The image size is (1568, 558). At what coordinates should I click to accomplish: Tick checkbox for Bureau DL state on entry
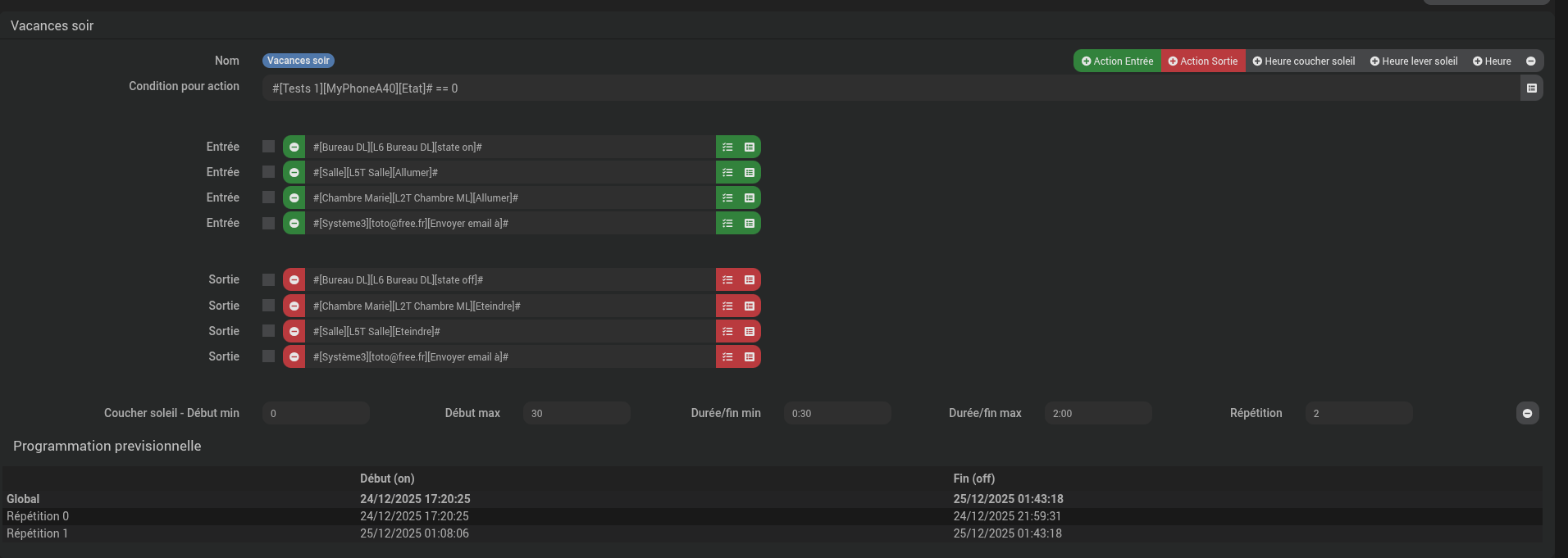pos(268,146)
